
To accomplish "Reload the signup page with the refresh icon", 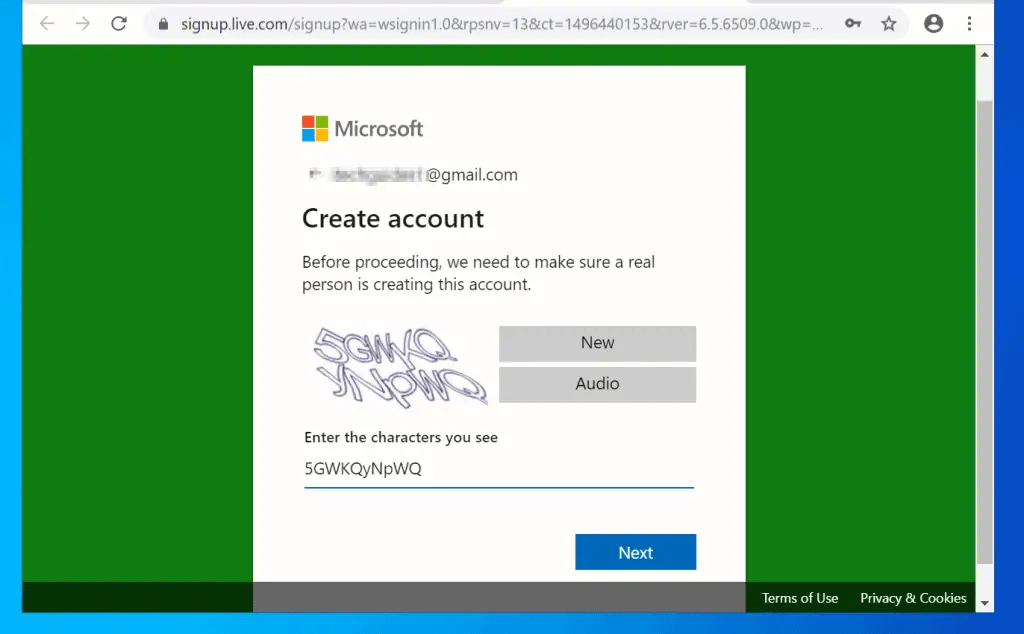I will pos(119,23).
